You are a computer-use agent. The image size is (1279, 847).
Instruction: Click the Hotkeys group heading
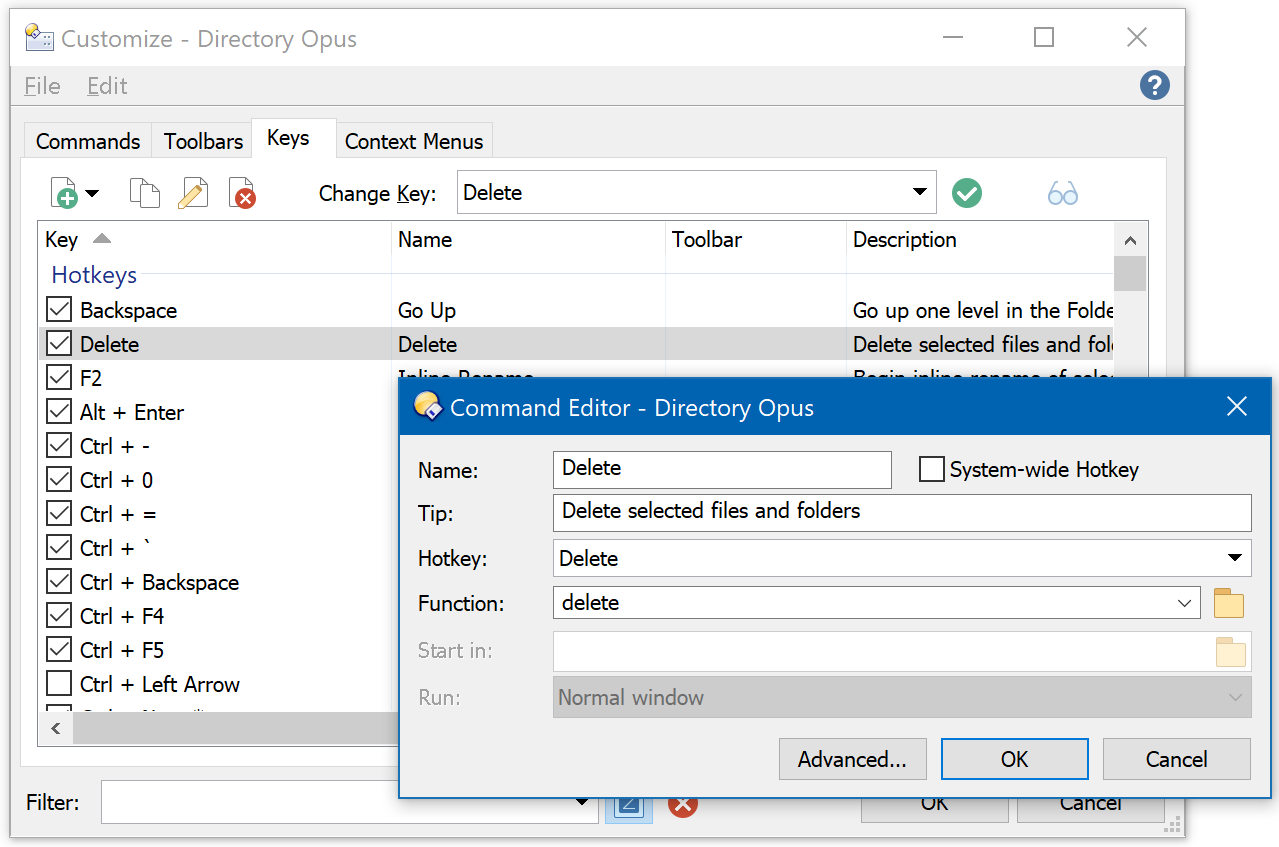(94, 275)
